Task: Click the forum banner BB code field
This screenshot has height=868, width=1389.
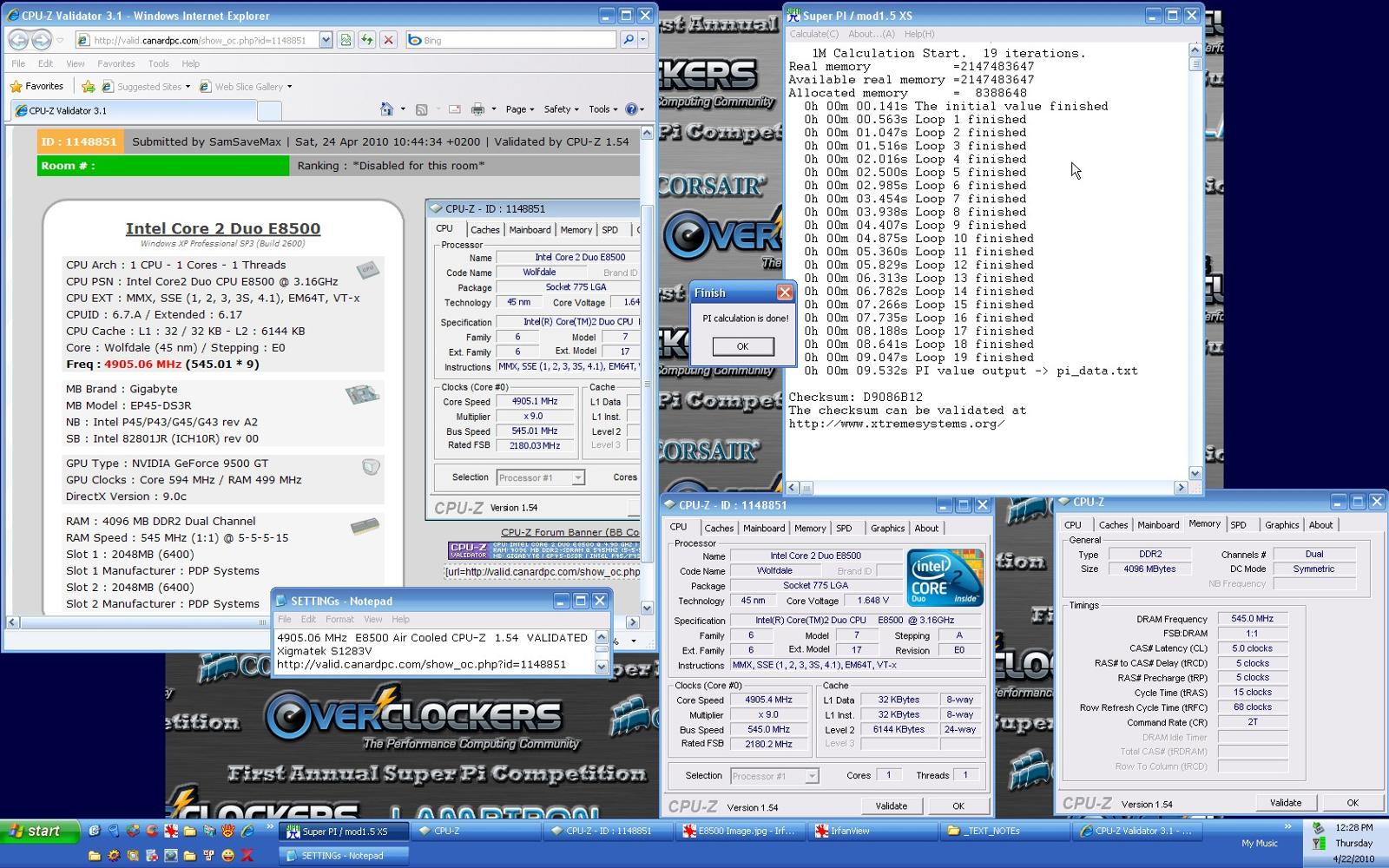Action: [543, 572]
